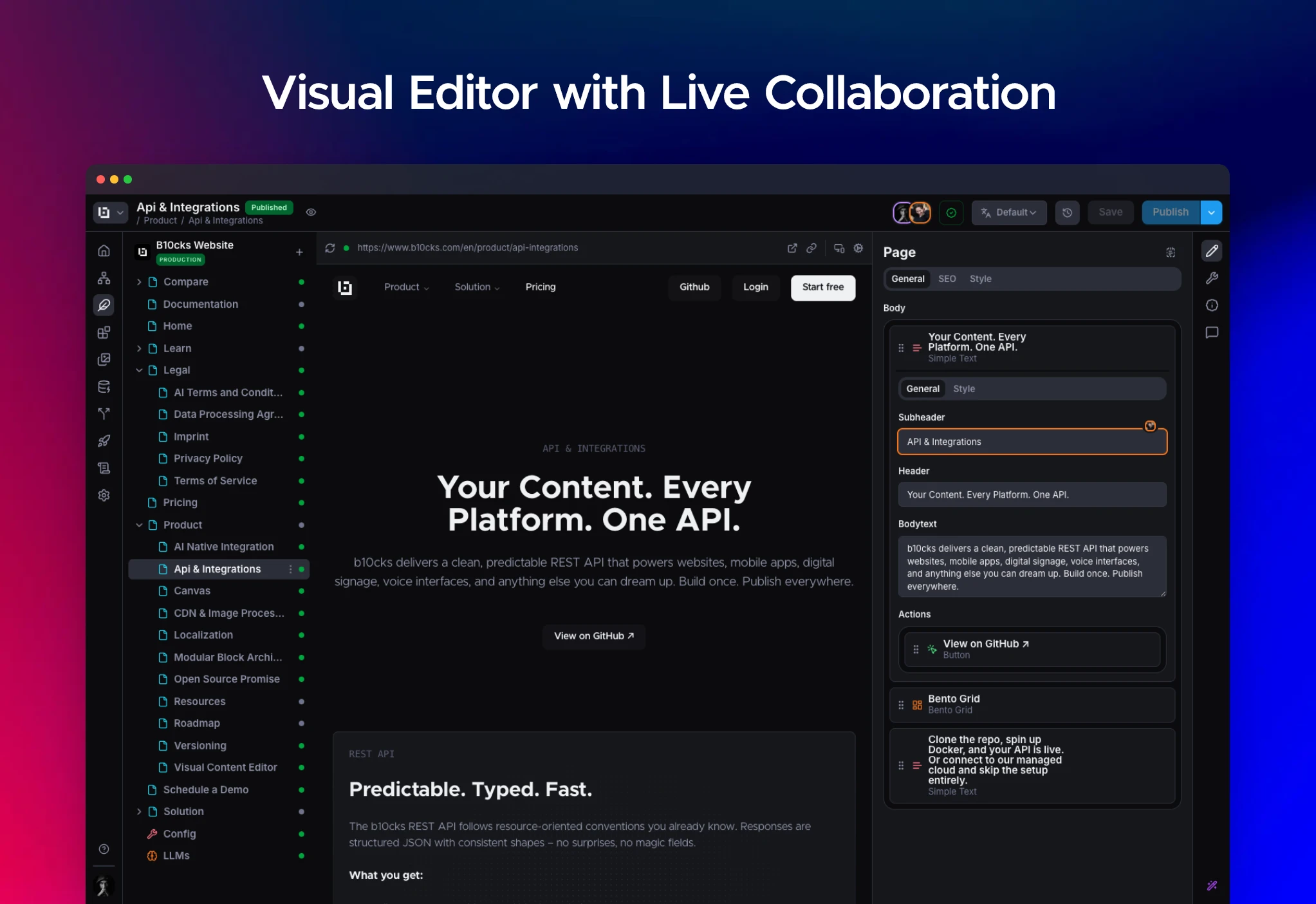
Task: Click the history clock icon in top bar
Action: [x=1067, y=212]
